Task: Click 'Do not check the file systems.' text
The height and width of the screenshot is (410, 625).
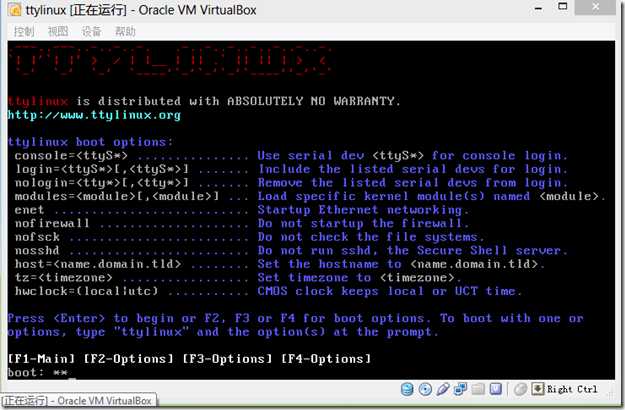Action: (x=371, y=237)
